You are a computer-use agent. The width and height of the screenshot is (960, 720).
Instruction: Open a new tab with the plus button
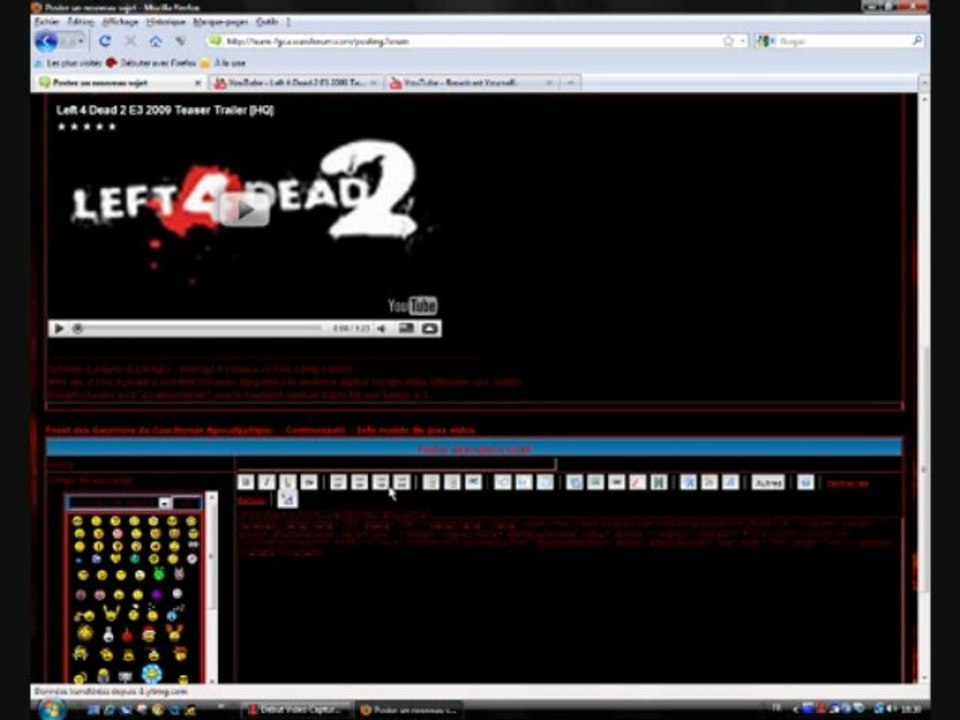tap(570, 83)
